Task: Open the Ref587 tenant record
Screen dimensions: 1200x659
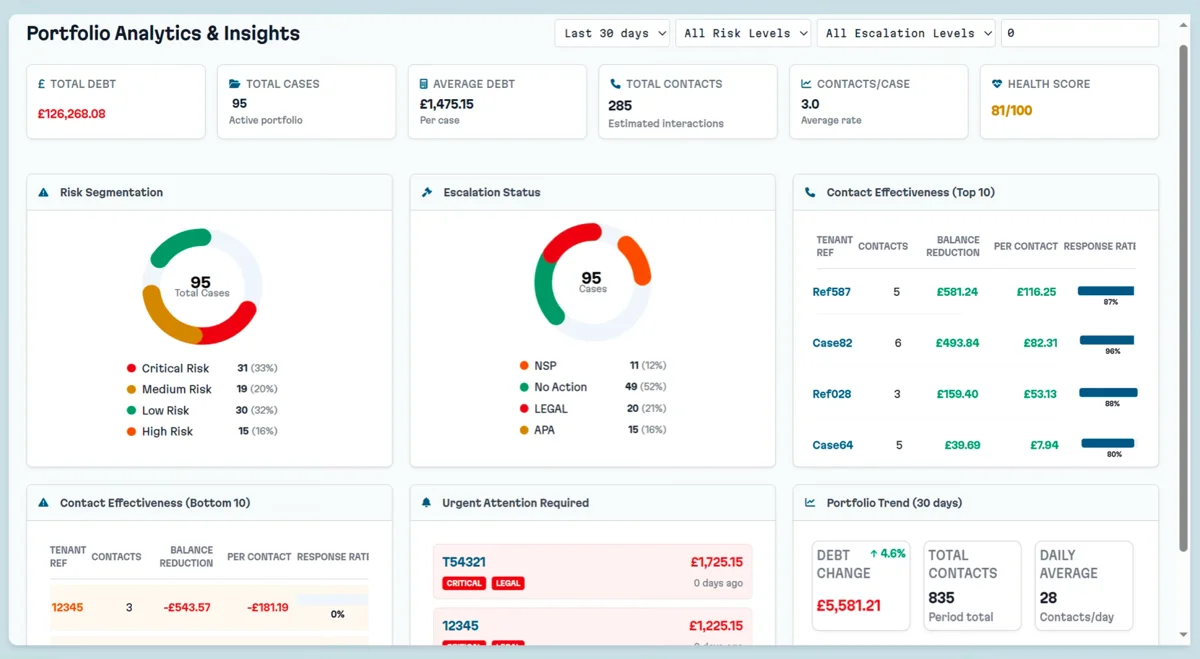Action: 829,291
